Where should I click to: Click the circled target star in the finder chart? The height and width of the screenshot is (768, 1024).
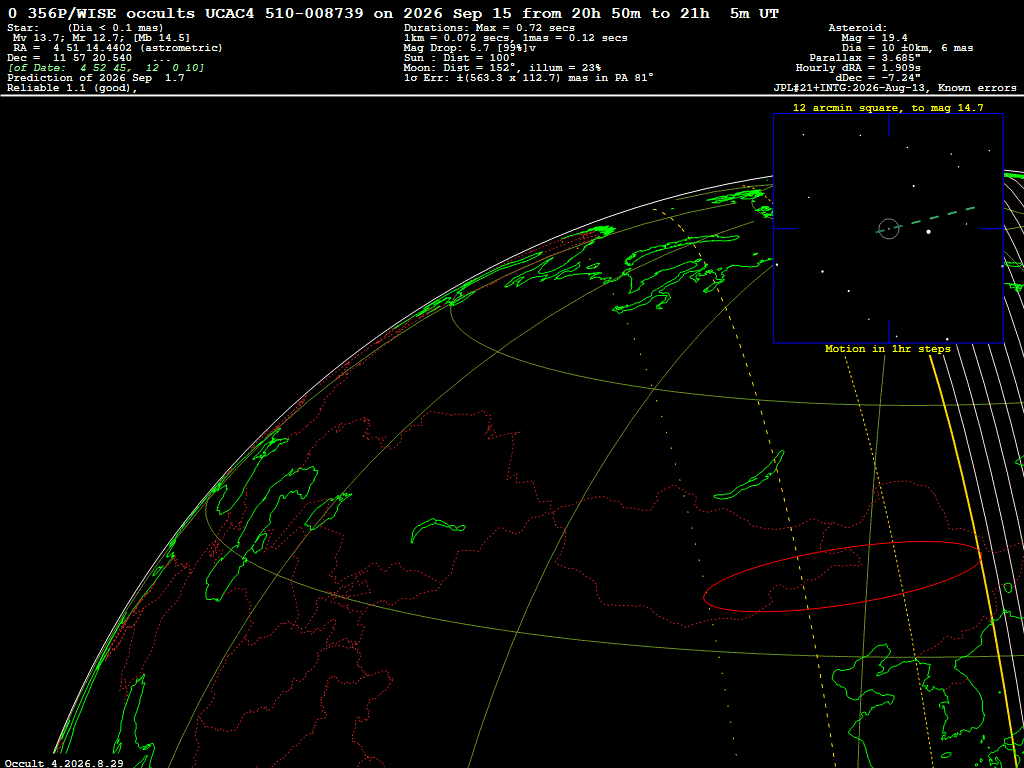888,229
